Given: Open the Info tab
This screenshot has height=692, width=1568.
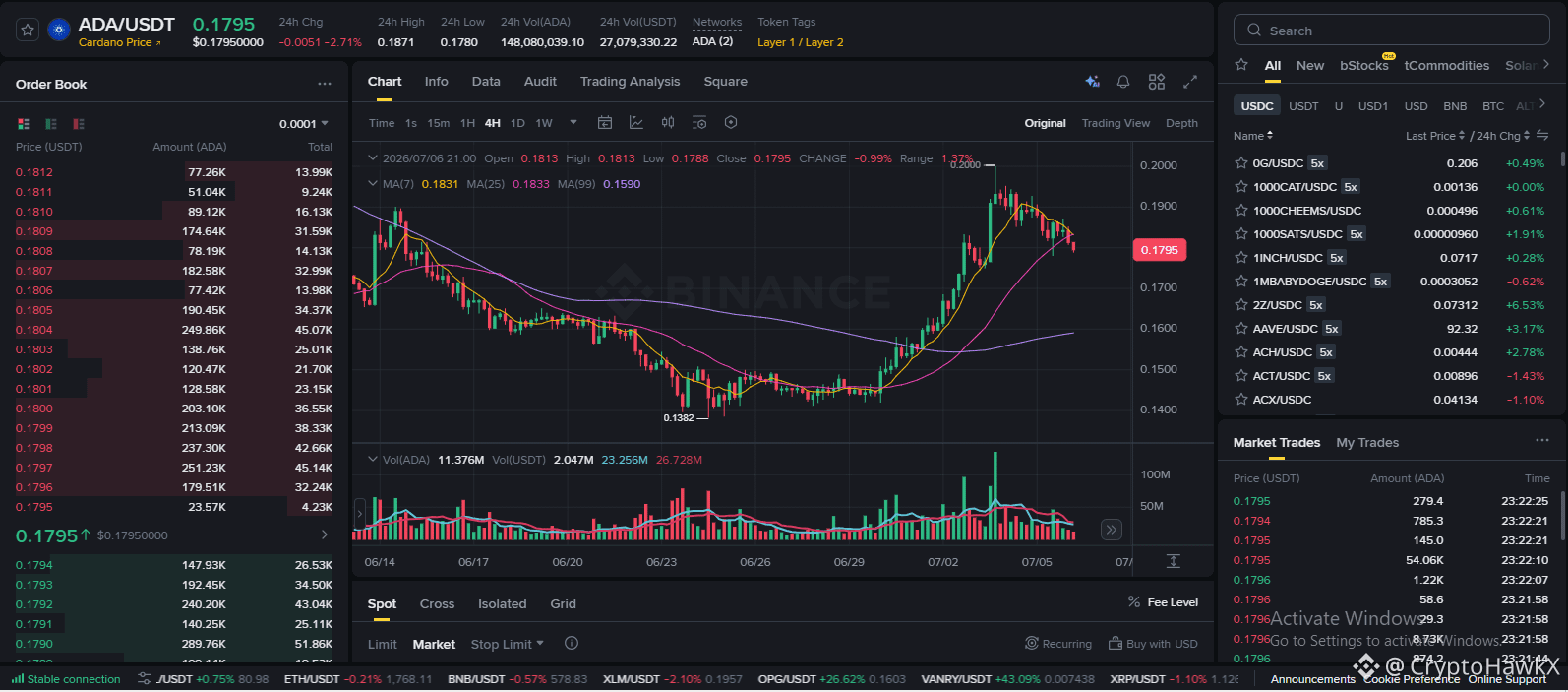Looking at the screenshot, I should tap(436, 82).
